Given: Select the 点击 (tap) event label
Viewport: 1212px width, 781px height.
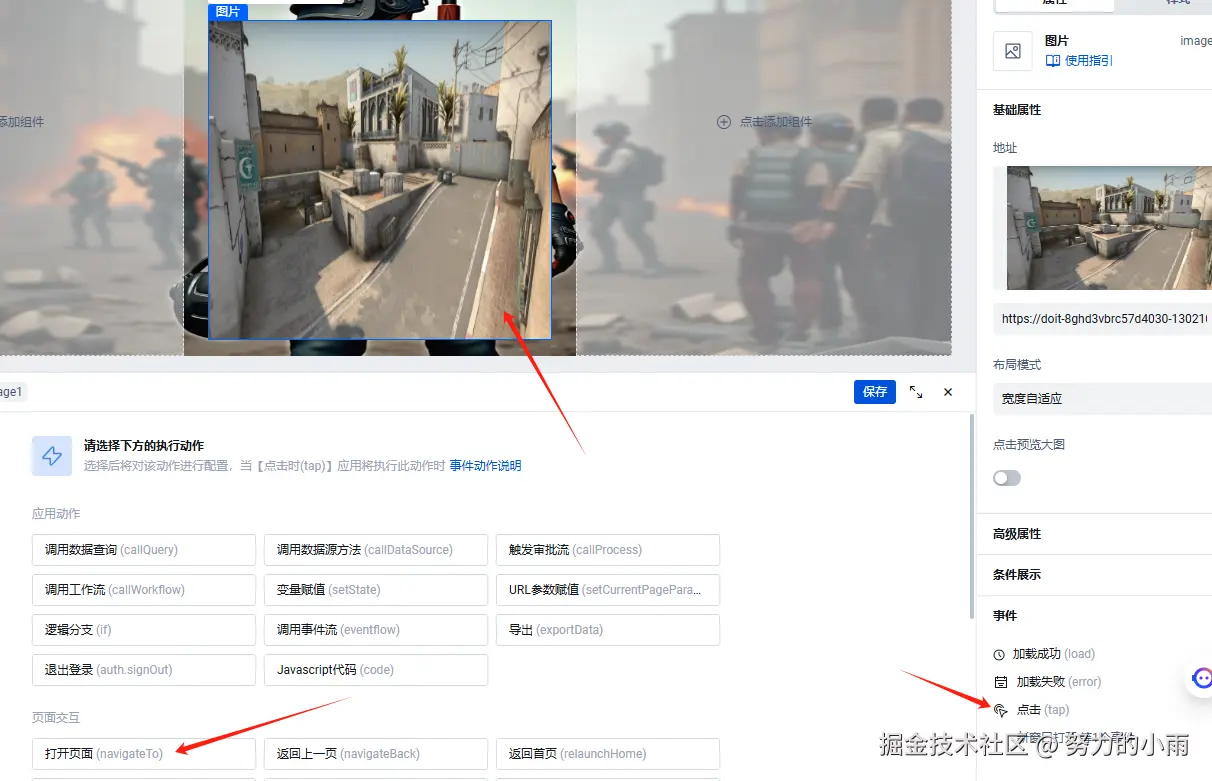Looking at the screenshot, I should tap(1043, 710).
